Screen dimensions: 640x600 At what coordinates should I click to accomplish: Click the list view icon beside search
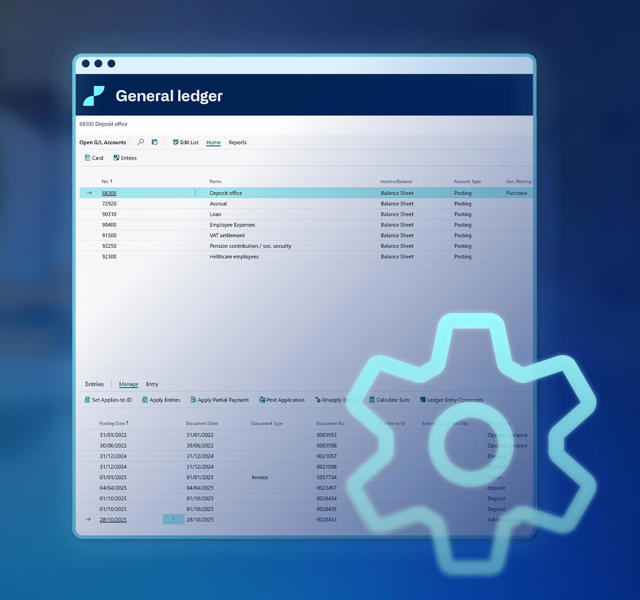(155, 142)
